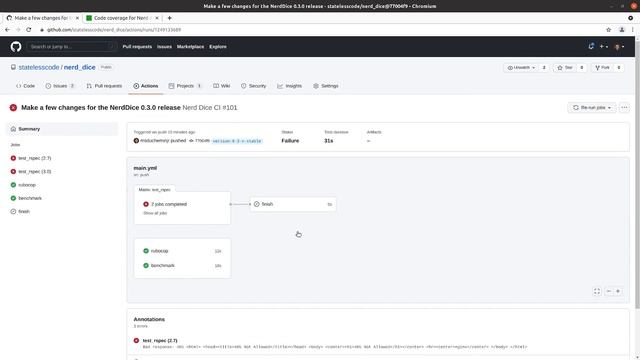Click the GitHub Octocat logo
Viewport: 640px width, 360px height.
[x=16, y=47]
